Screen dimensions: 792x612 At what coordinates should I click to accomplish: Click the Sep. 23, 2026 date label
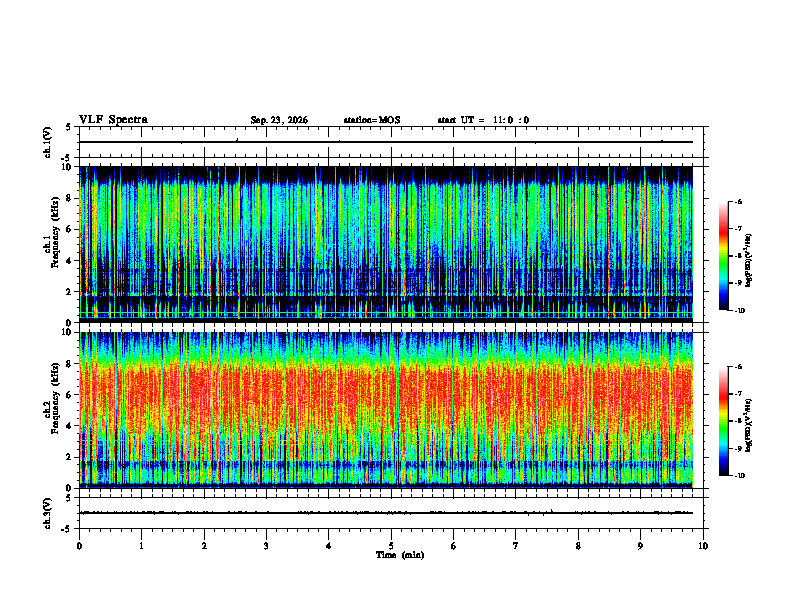point(279,120)
